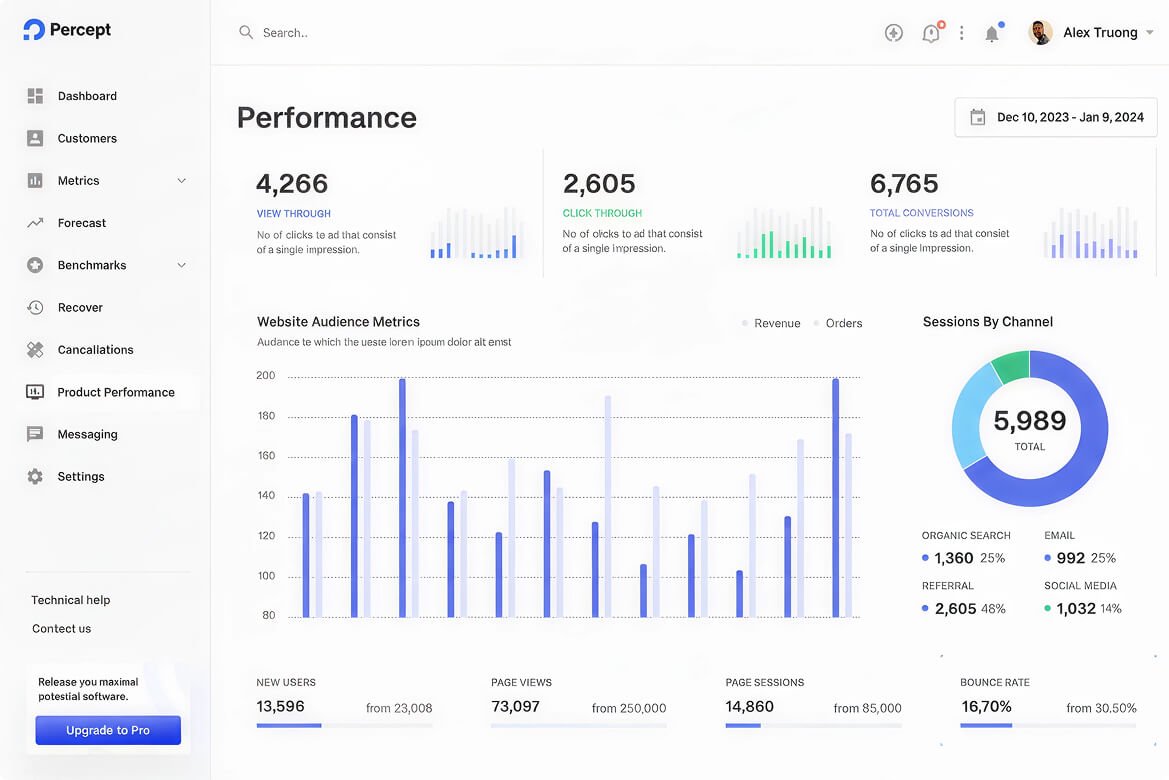This screenshot has height=780, width=1169.
Task: Open the date range picker
Action: coord(1056,117)
